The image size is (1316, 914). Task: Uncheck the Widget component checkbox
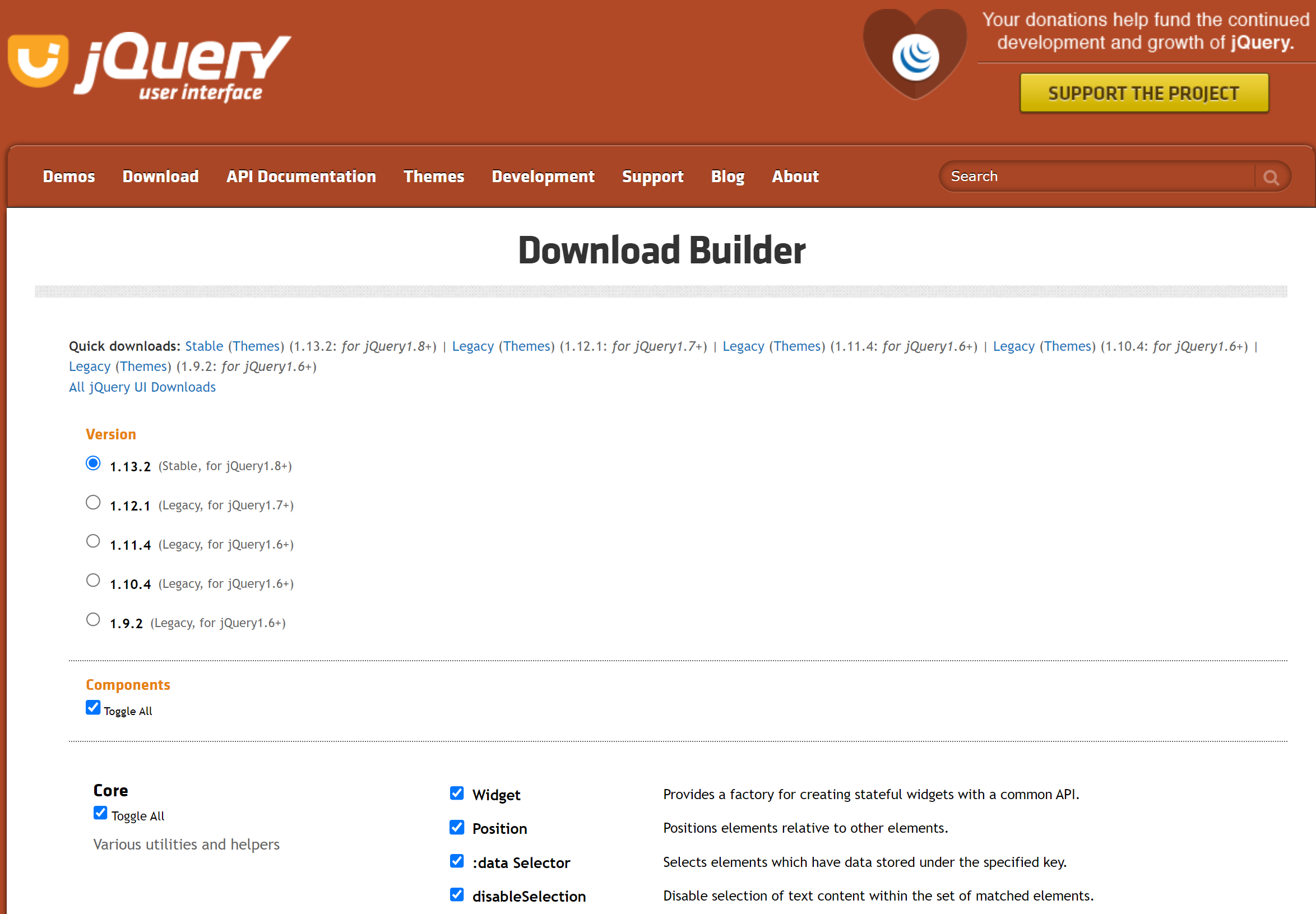click(456, 793)
